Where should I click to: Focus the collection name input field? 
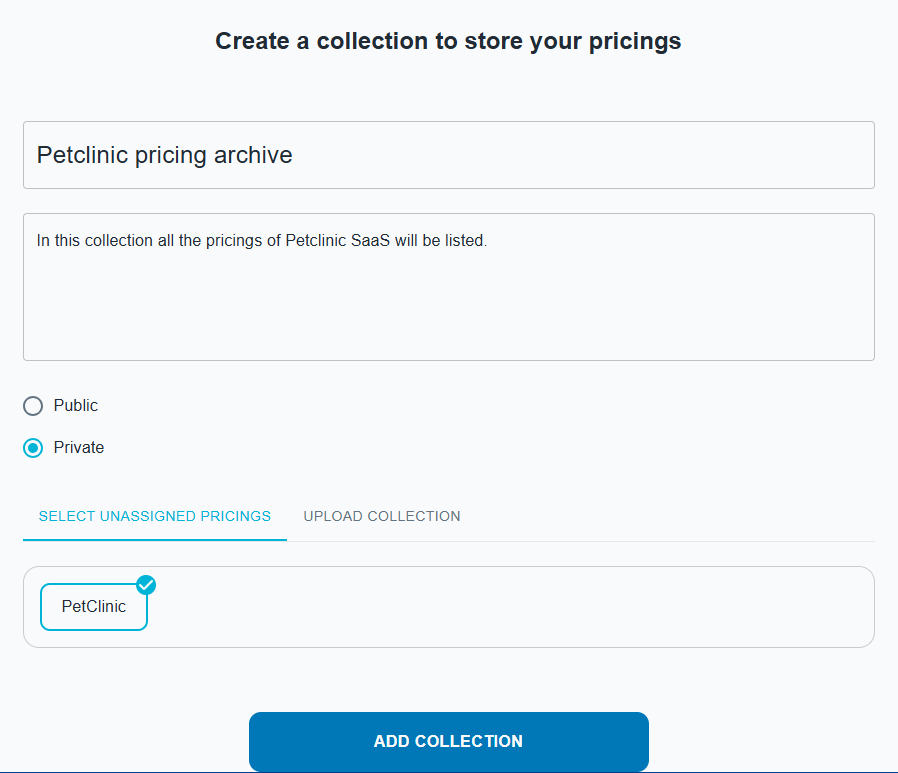(449, 155)
